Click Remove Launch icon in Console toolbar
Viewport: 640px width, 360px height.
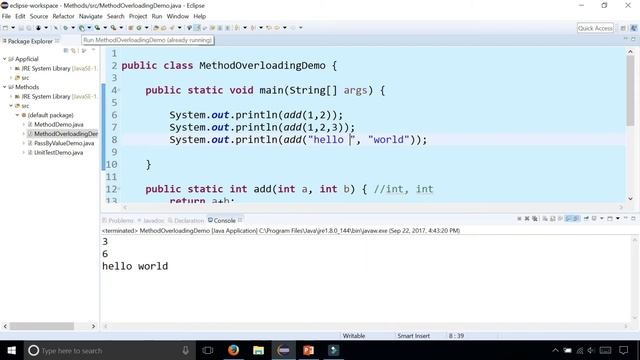[x=527, y=219]
